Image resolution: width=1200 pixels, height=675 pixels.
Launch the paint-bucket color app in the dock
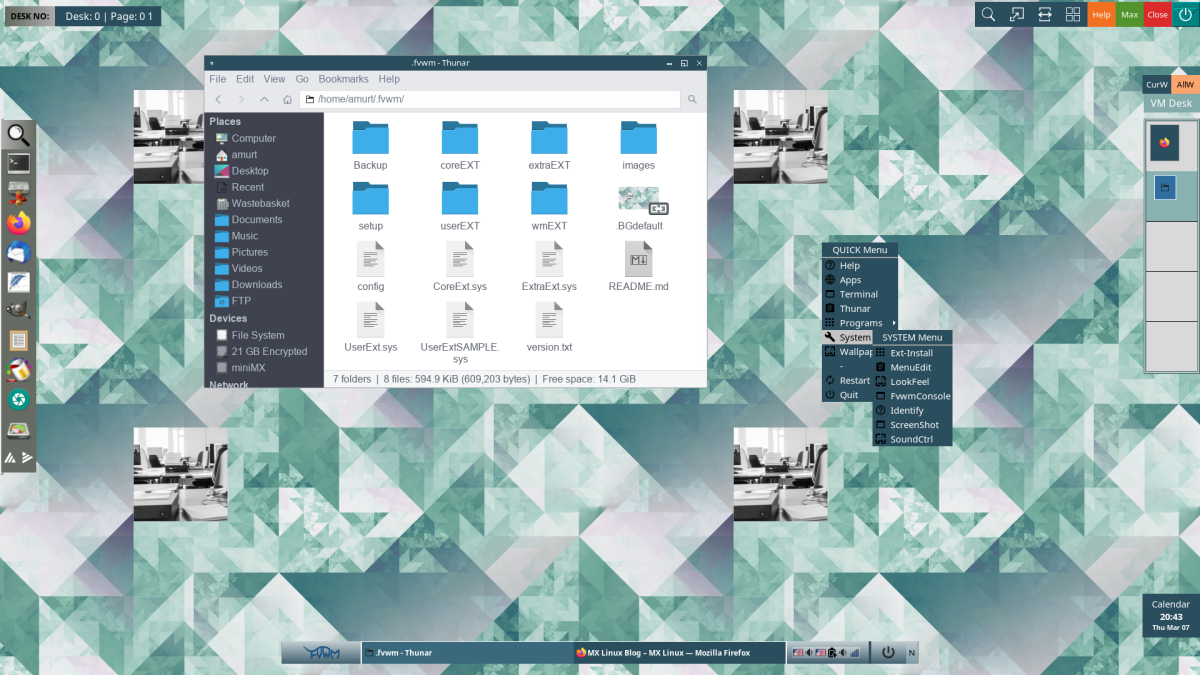(x=19, y=370)
